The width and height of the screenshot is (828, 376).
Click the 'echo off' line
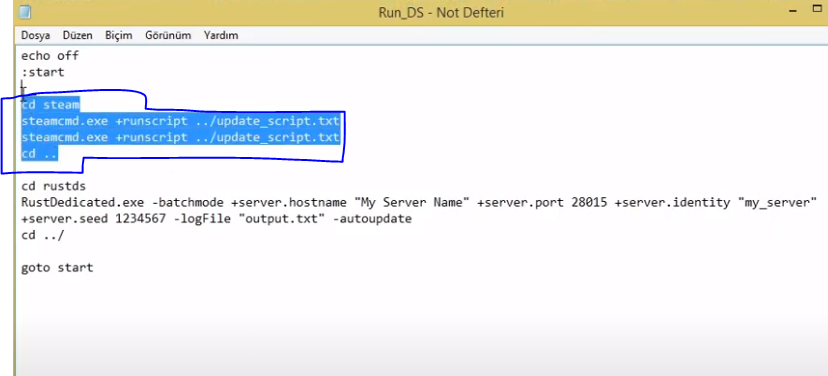50,55
